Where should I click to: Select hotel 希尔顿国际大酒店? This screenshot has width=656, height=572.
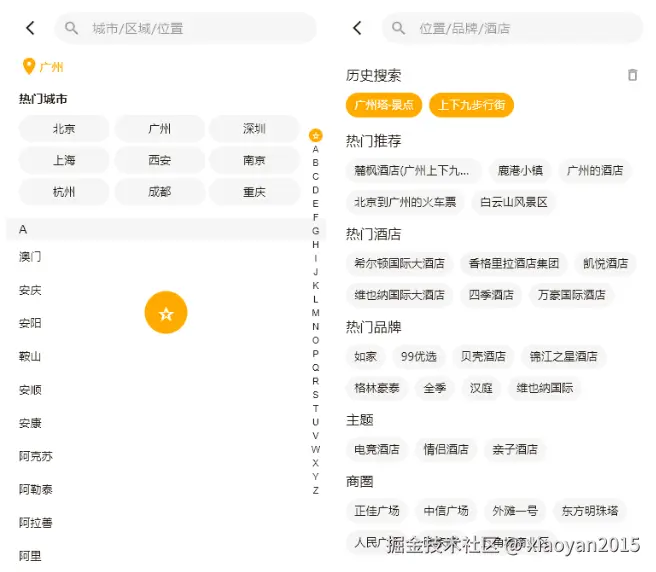pos(399,263)
